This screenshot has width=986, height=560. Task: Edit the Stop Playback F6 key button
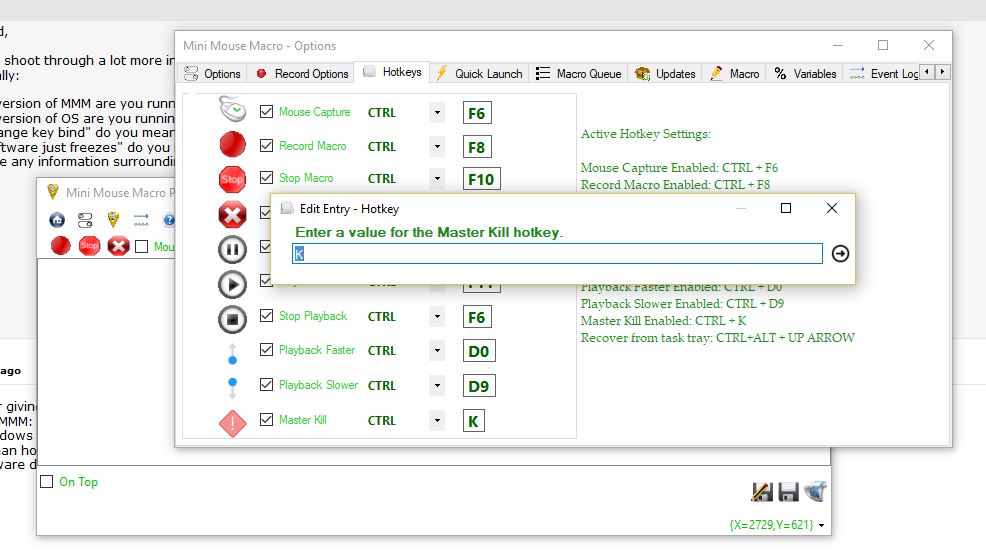pyautogui.click(x=477, y=317)
